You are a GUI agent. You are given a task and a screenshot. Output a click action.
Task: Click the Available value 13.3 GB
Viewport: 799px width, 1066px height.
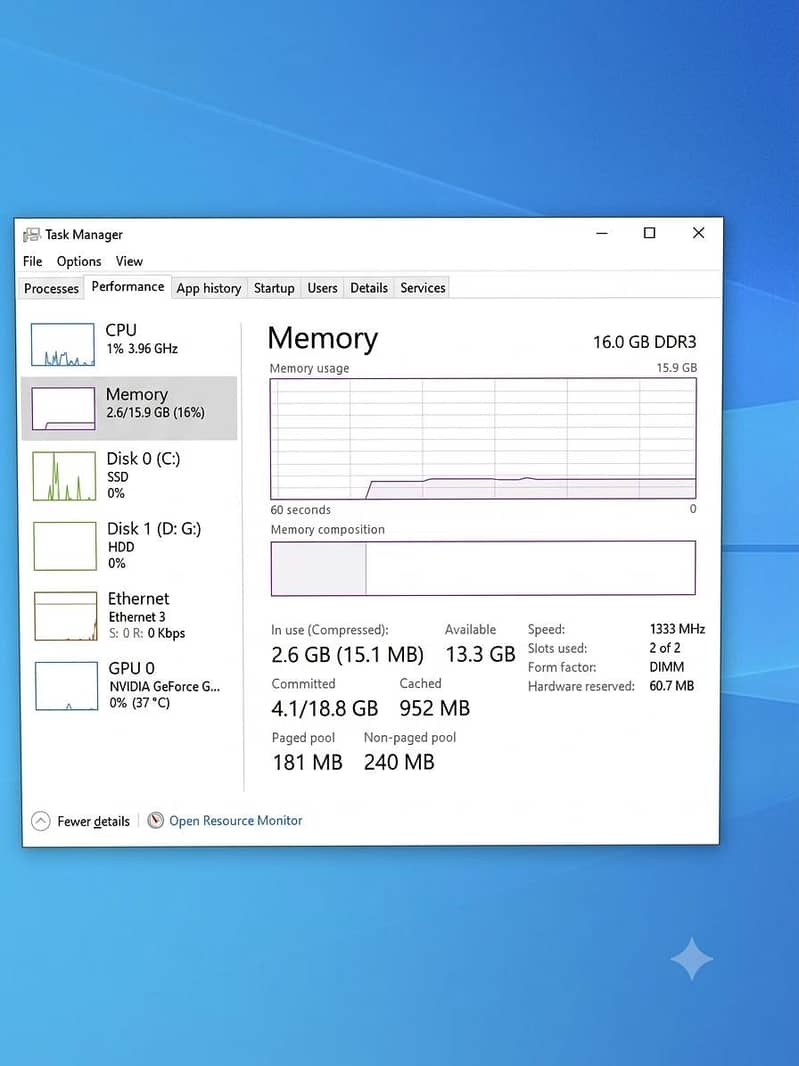(x=480, y=655)
